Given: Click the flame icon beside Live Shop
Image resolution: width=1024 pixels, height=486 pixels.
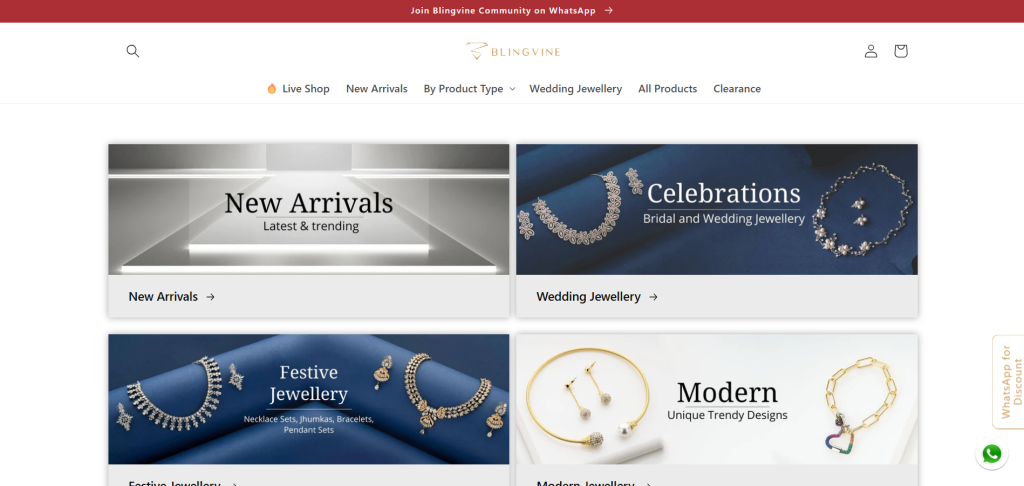Looking at the screenshot, I should pos(272,88).
